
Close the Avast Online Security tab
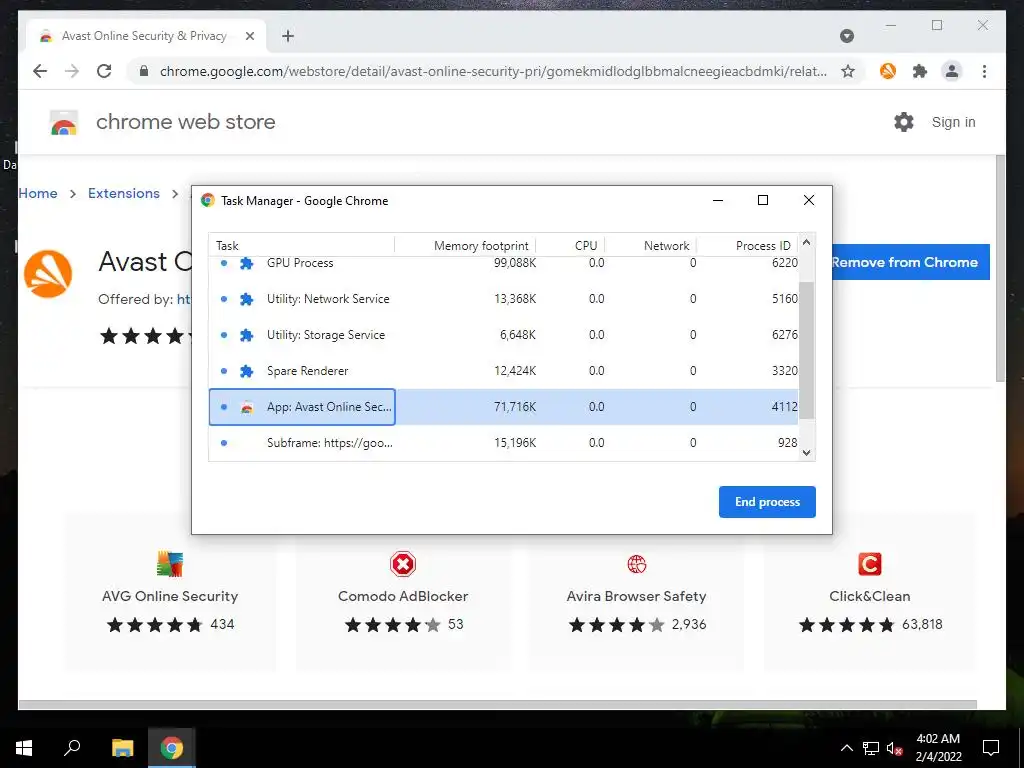point(249,36)
